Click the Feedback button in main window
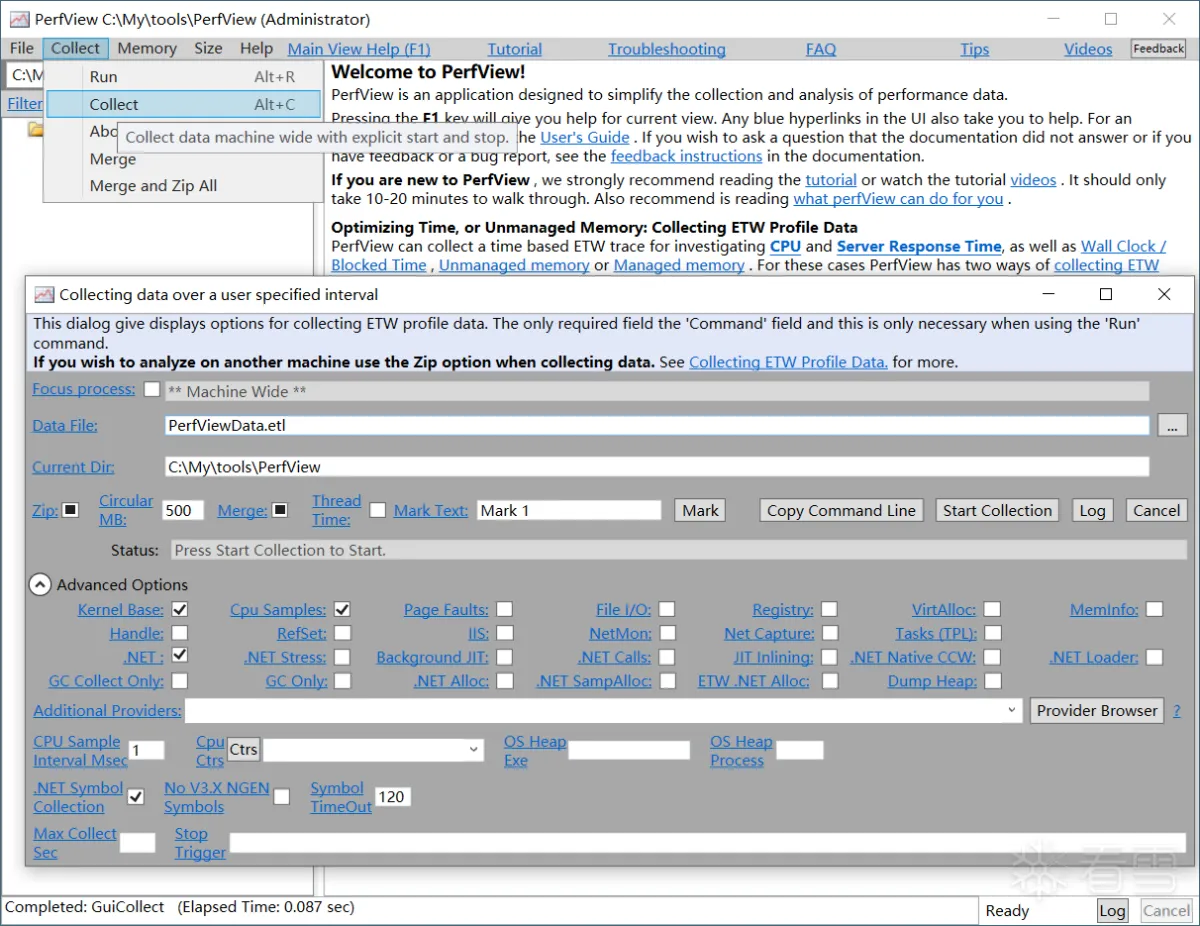 pos(1158,49)
